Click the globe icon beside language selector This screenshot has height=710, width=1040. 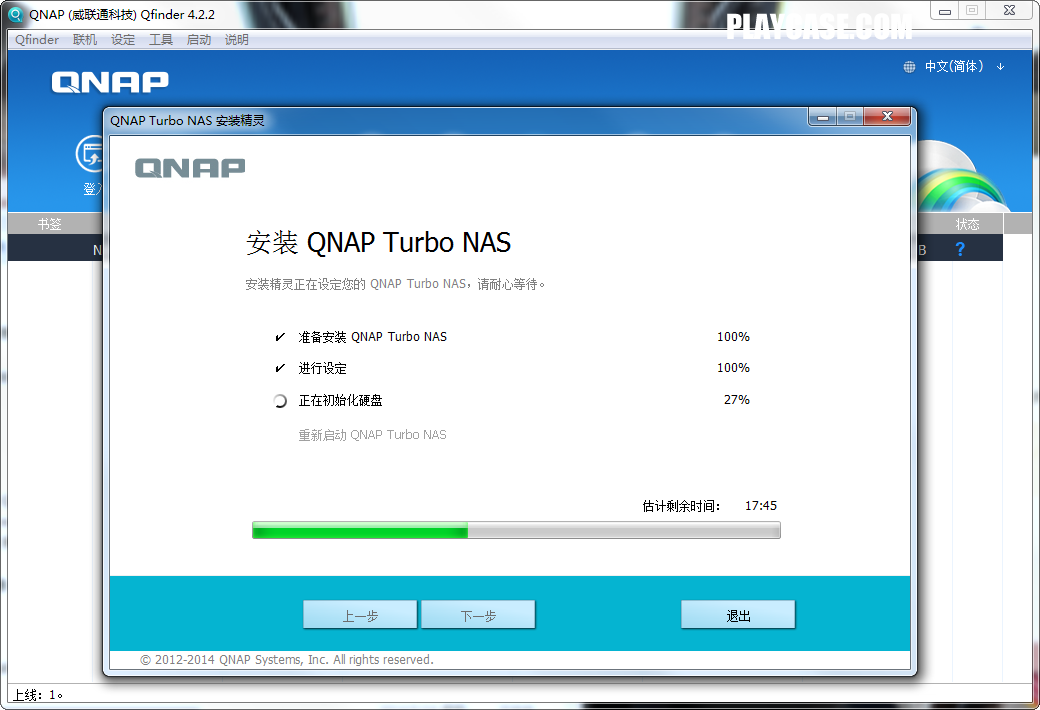(x=909, y=67)
